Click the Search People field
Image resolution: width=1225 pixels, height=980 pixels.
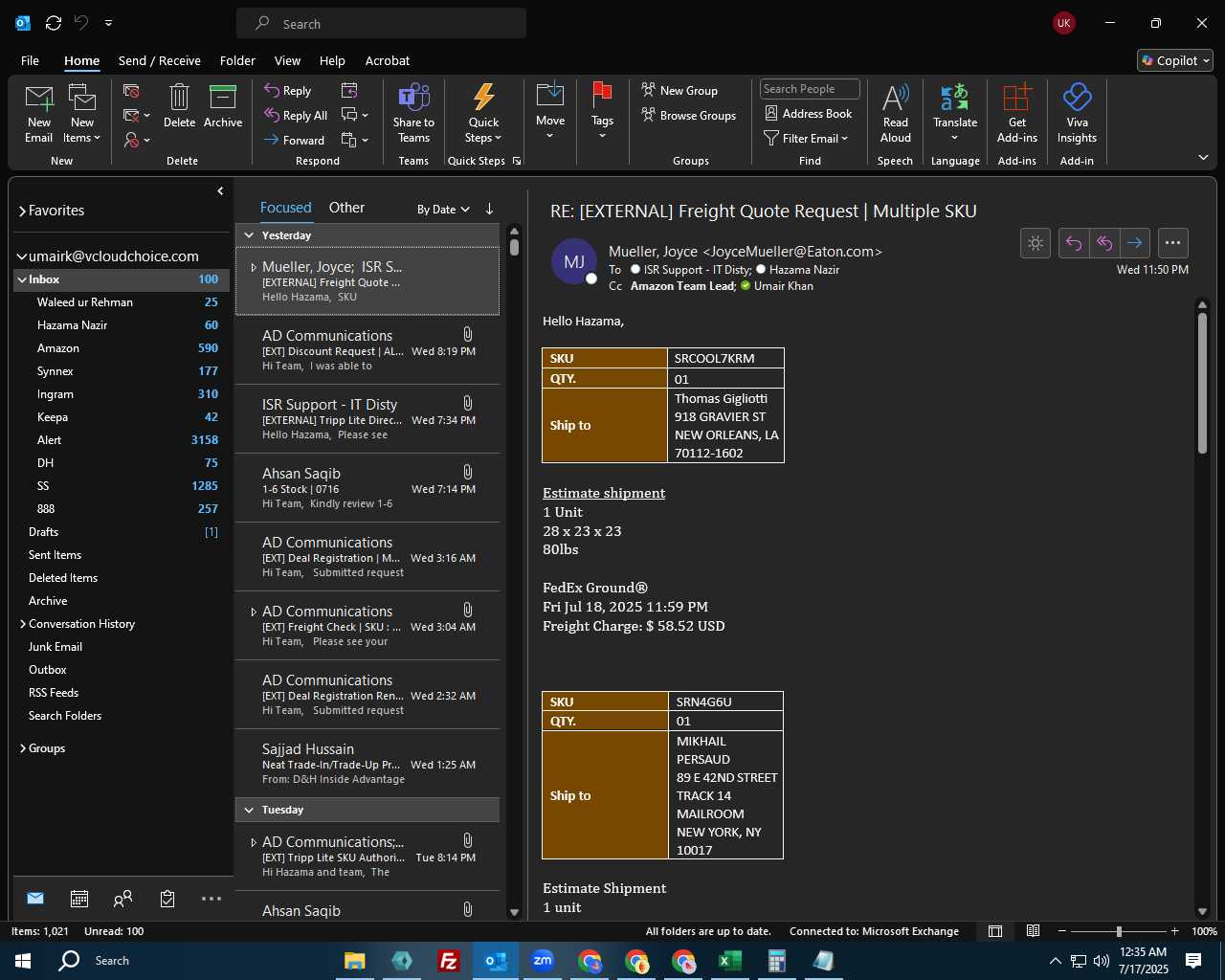point(810,89)
